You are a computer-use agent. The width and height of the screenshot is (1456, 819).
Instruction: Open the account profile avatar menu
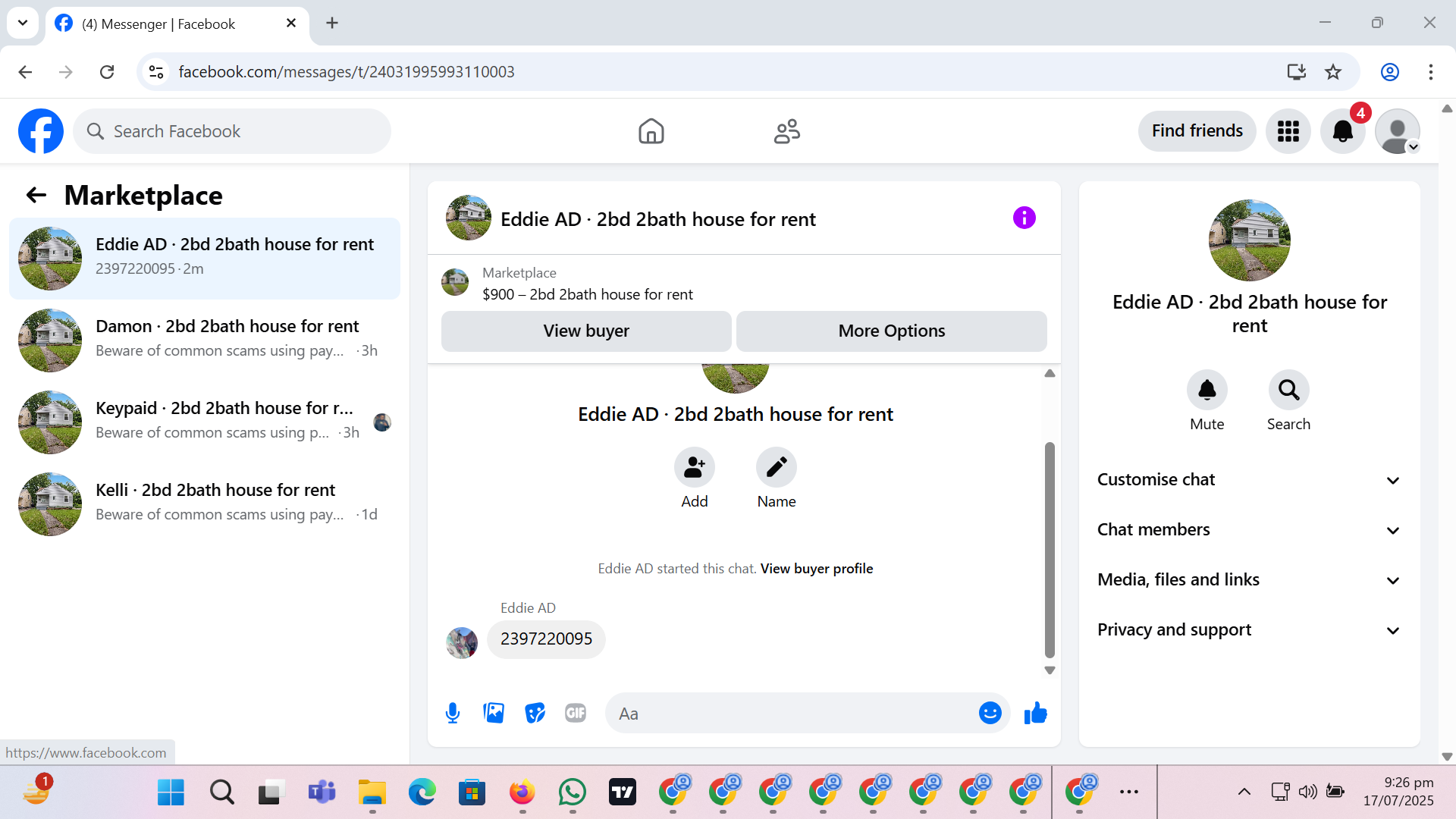point(1397,131)
